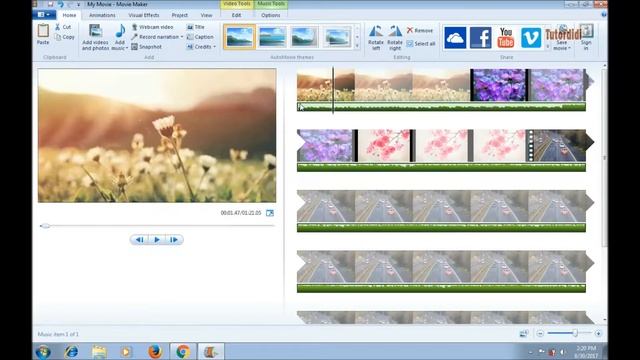Screen dimensions: 640x360
Task: Customize Quick Access Toolbar dropdown
Action: pos(78,4)
